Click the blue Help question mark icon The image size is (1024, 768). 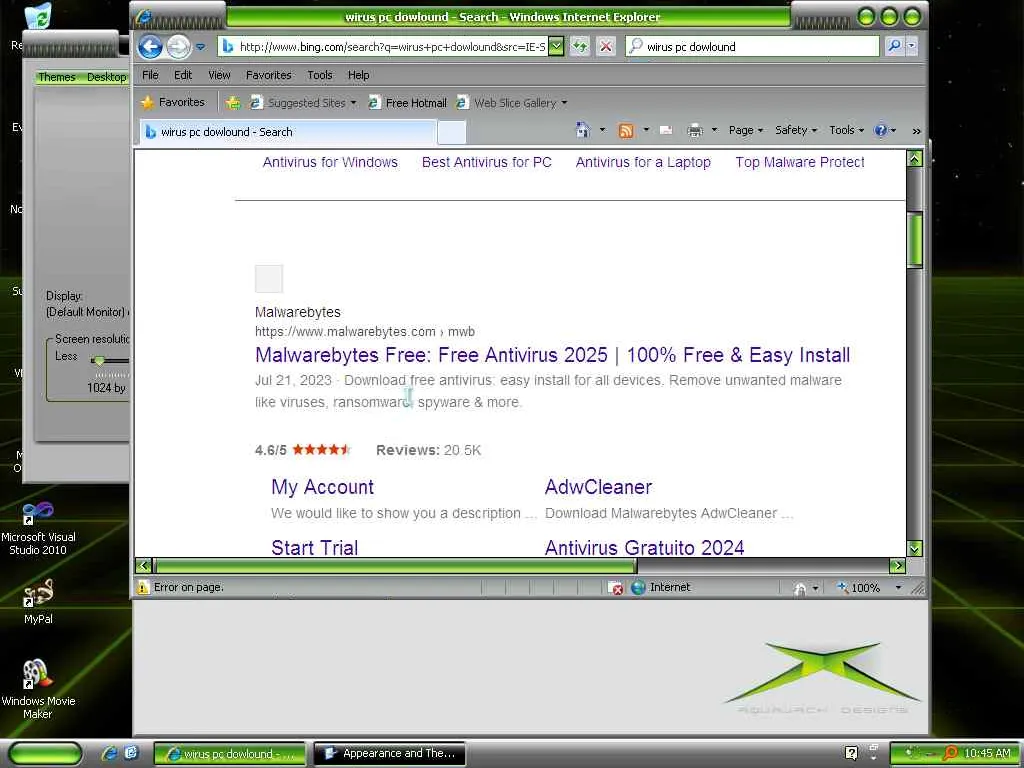pyautogui.click(x=880, y=130)
